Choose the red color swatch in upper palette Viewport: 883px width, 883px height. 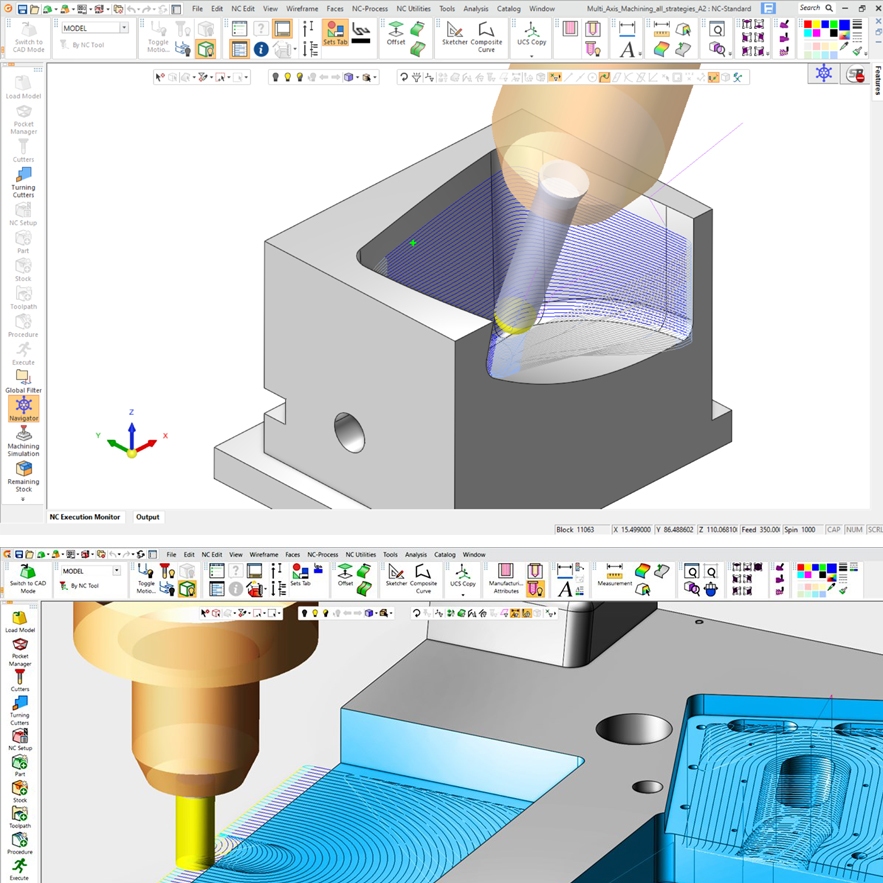point(808,24)
